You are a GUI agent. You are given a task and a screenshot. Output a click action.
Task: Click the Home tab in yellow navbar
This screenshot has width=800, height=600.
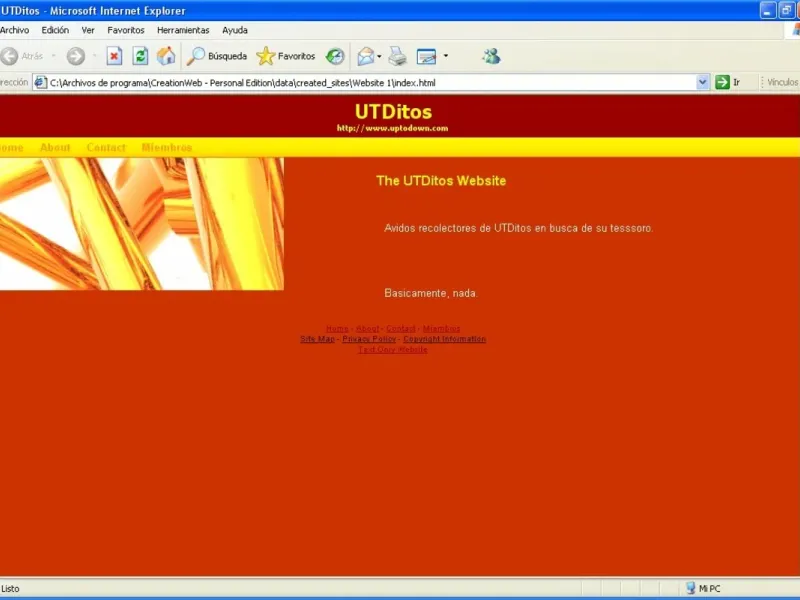coord(12,147)
